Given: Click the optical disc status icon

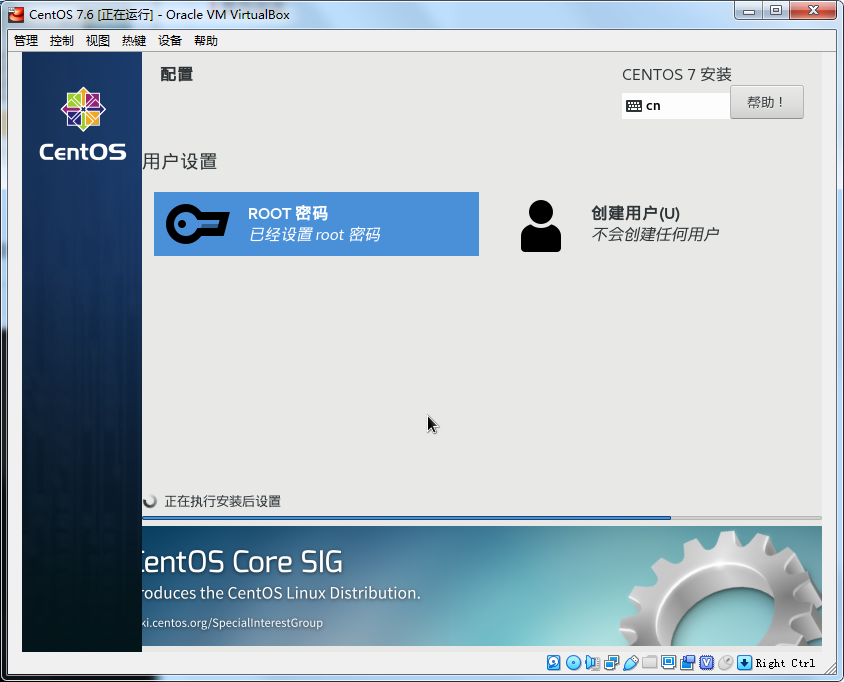Looking at the screenshot, I should point(573,663).
